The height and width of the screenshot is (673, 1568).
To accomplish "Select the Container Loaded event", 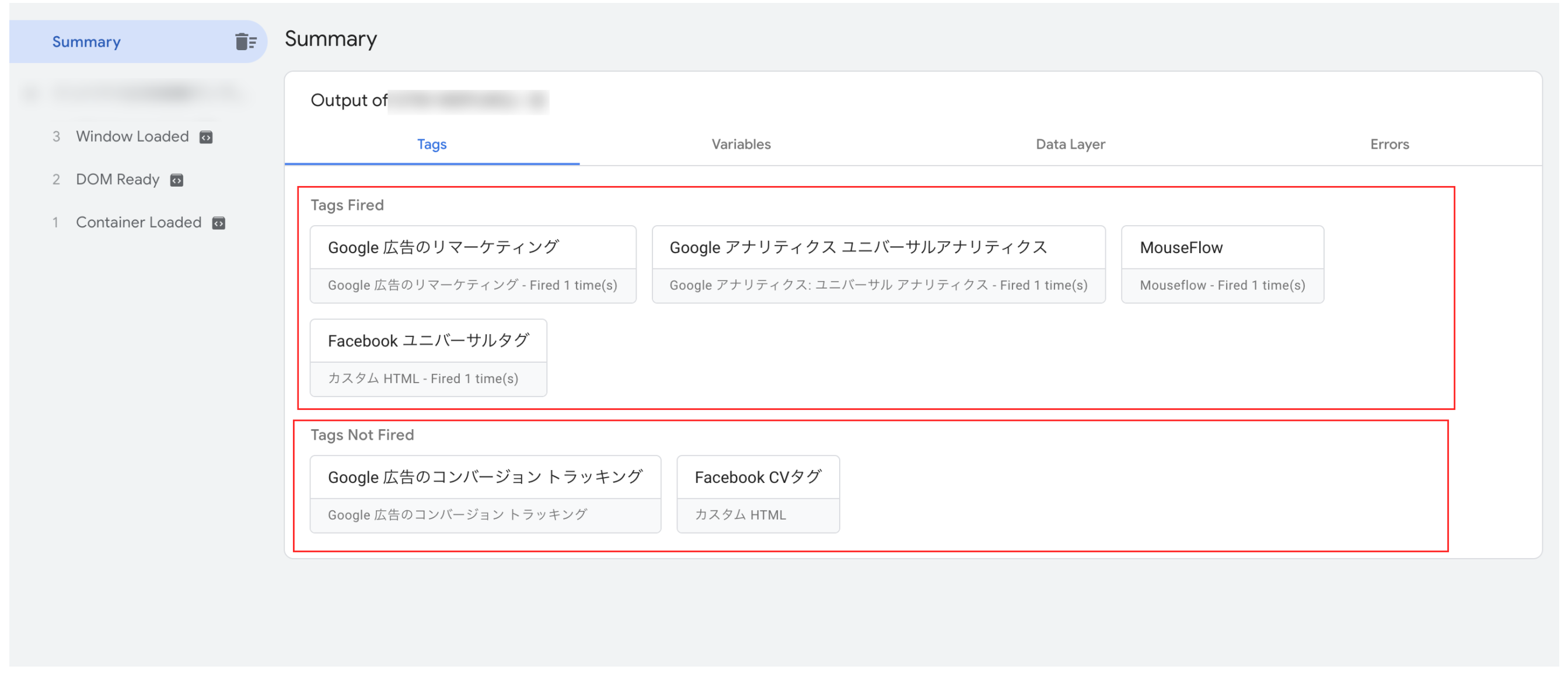I will (x=138, y=223).
